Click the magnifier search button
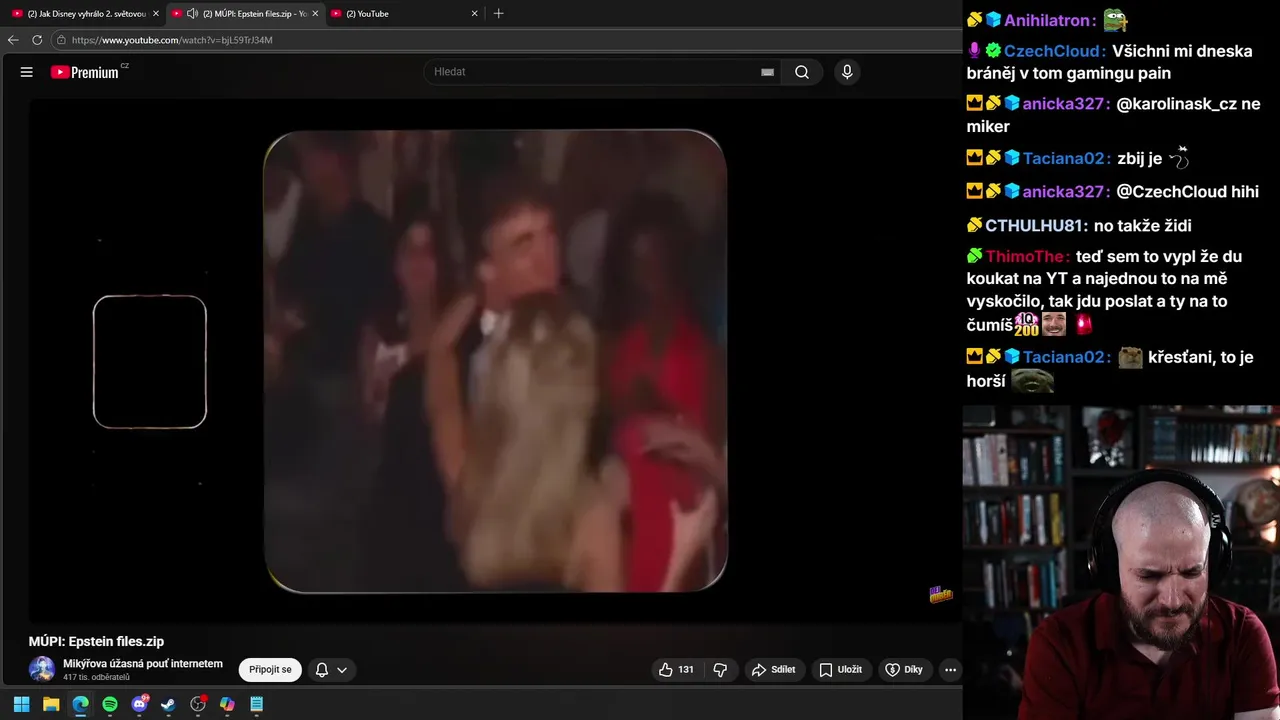Viewport: 1280px width, 720px height. pyautogui.click(x=802, y=72)
